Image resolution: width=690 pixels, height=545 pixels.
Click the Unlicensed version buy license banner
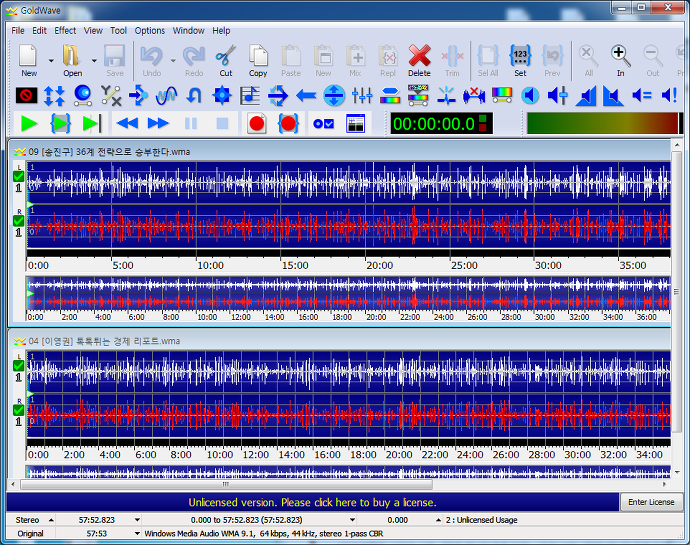[312, 502]
